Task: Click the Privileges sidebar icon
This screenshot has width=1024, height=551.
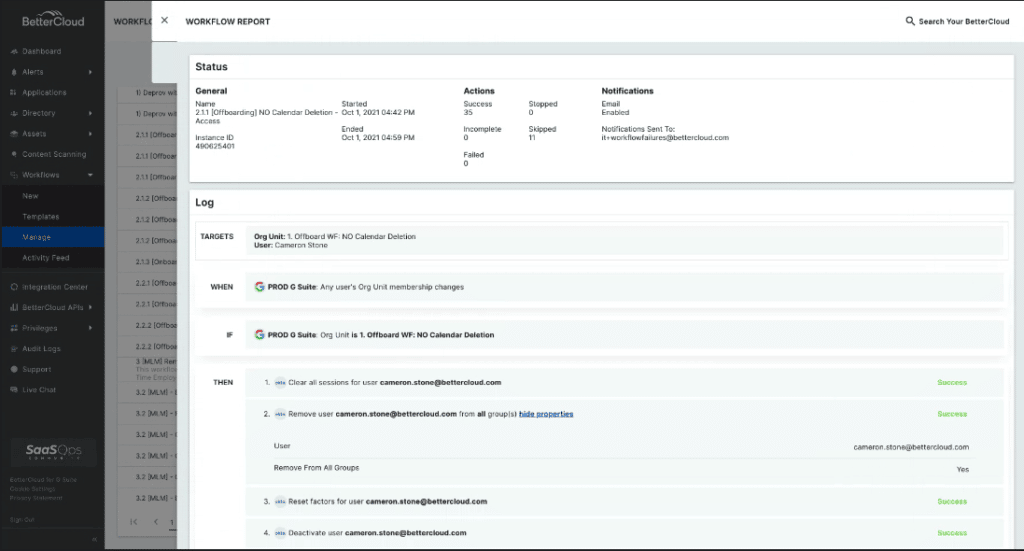Action: (14, 328)
